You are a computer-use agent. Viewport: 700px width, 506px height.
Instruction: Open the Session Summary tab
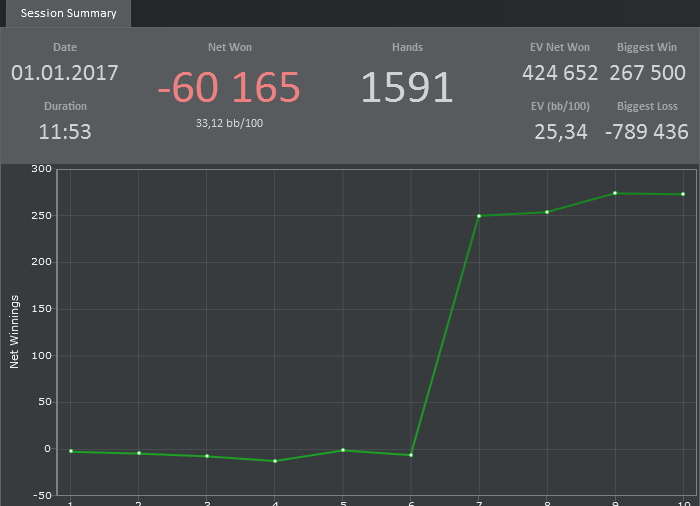point(68,13)
